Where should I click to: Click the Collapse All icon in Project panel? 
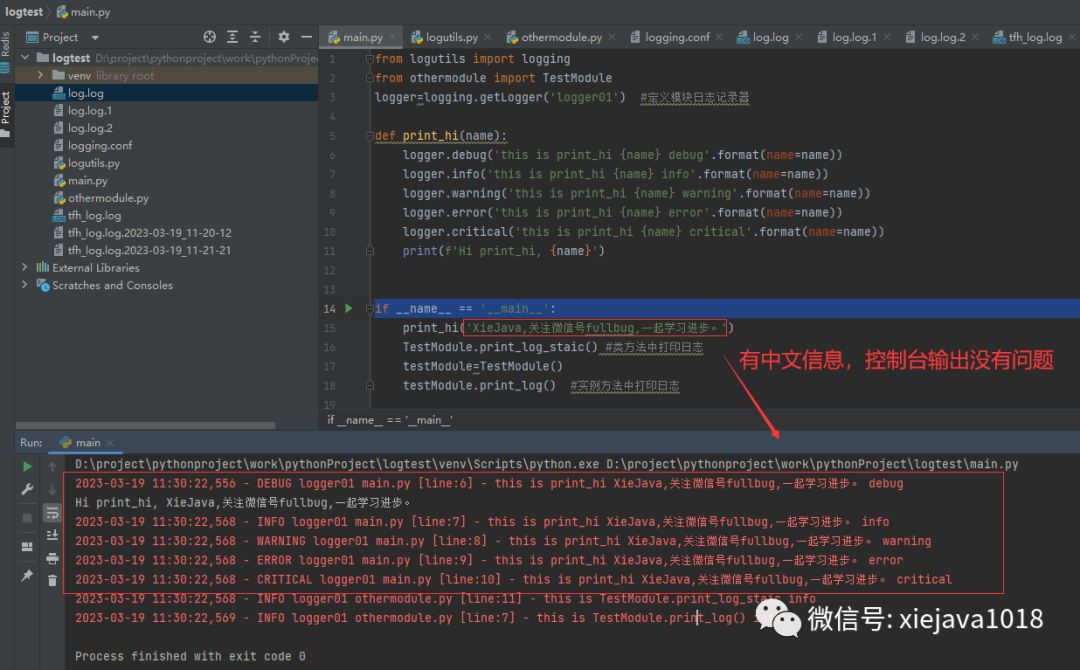(255, 37)
